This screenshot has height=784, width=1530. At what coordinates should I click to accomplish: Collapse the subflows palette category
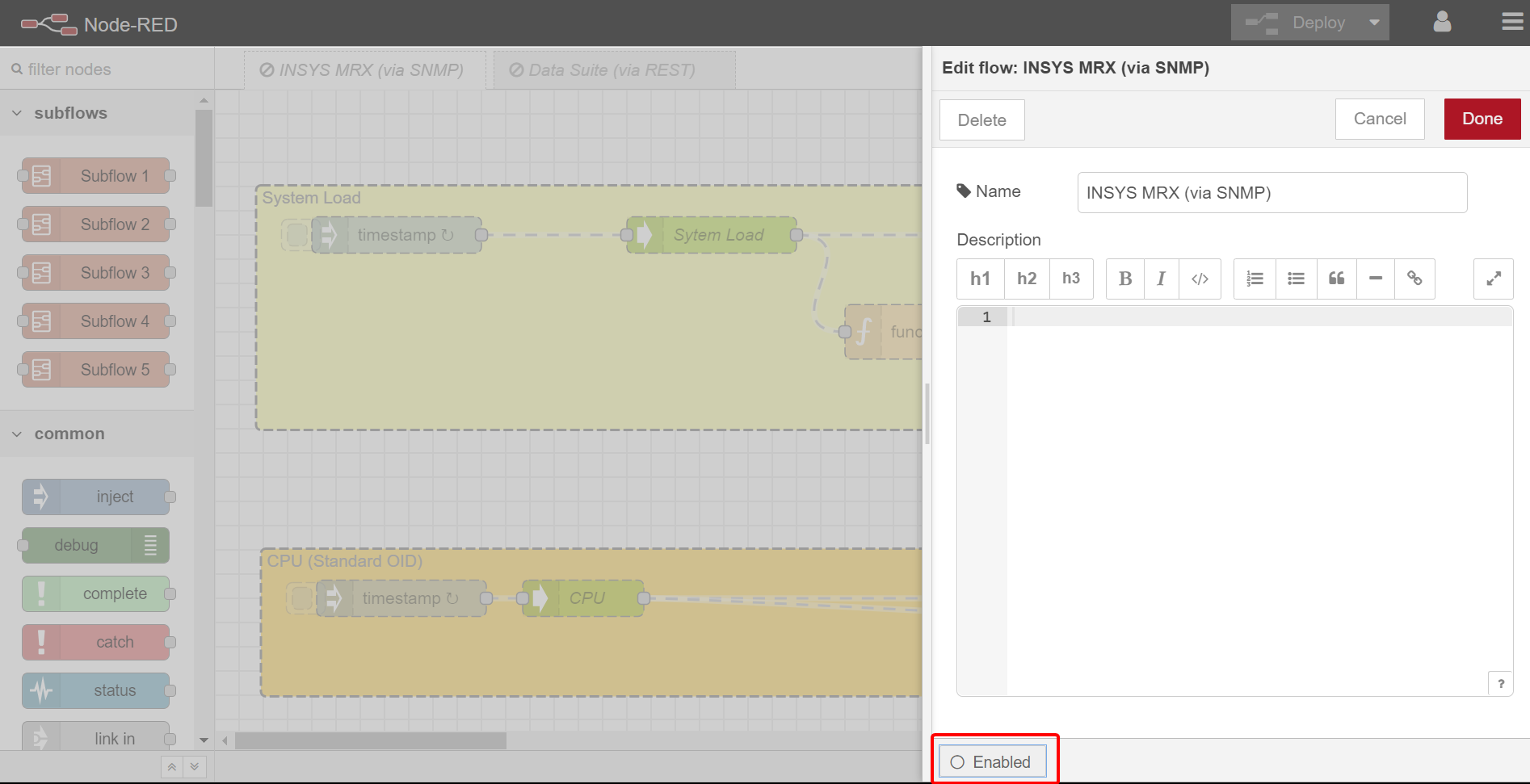(17, 113)
